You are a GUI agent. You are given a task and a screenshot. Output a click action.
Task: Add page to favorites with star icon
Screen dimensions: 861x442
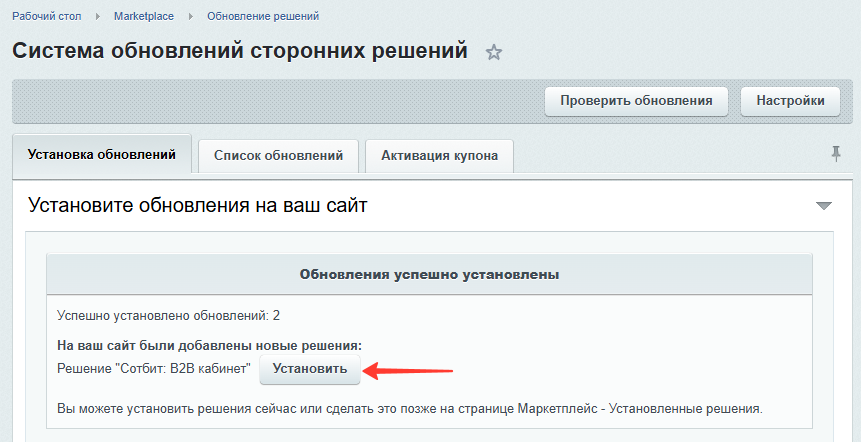tap(494, 53)
